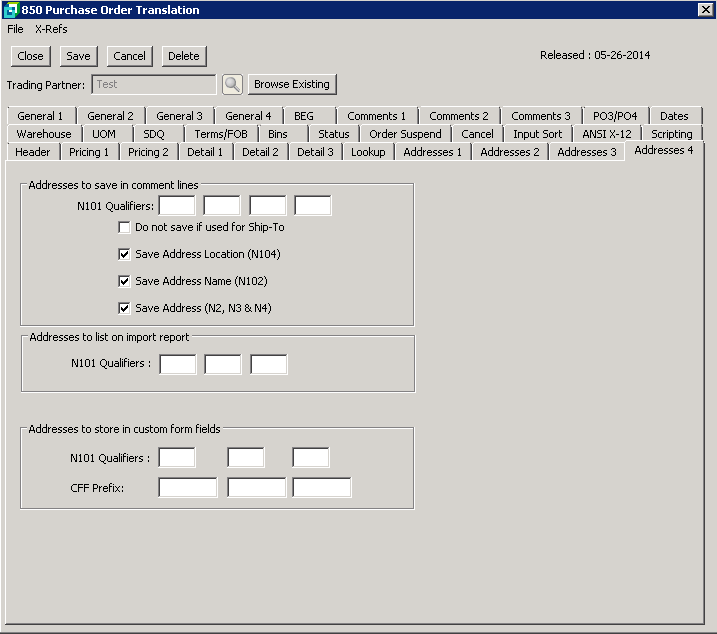
Task: Click the first CFF Prefix input field
Action: point(187,488)
